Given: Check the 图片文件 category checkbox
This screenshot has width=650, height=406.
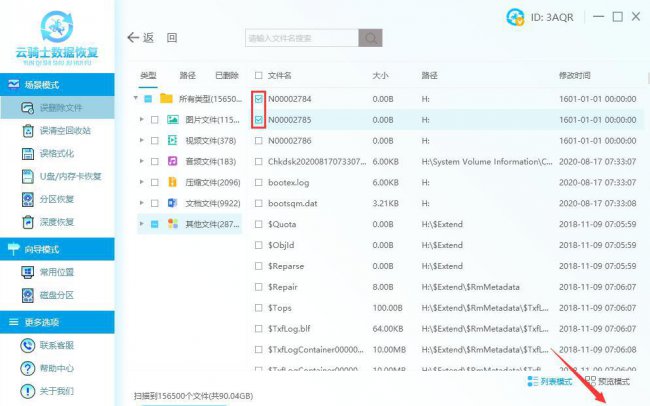Looking at the screenshot, I should [155, 120].
